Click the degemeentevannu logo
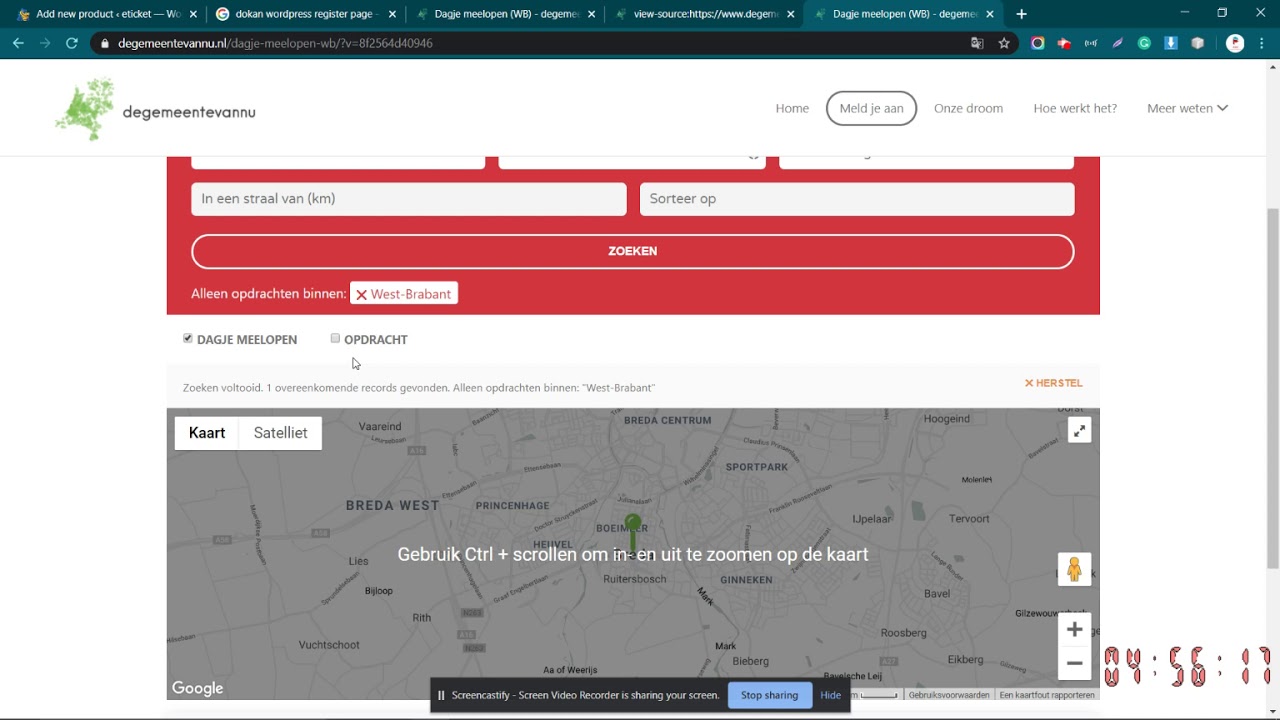The image size is (1280, 720). [155, 110]
